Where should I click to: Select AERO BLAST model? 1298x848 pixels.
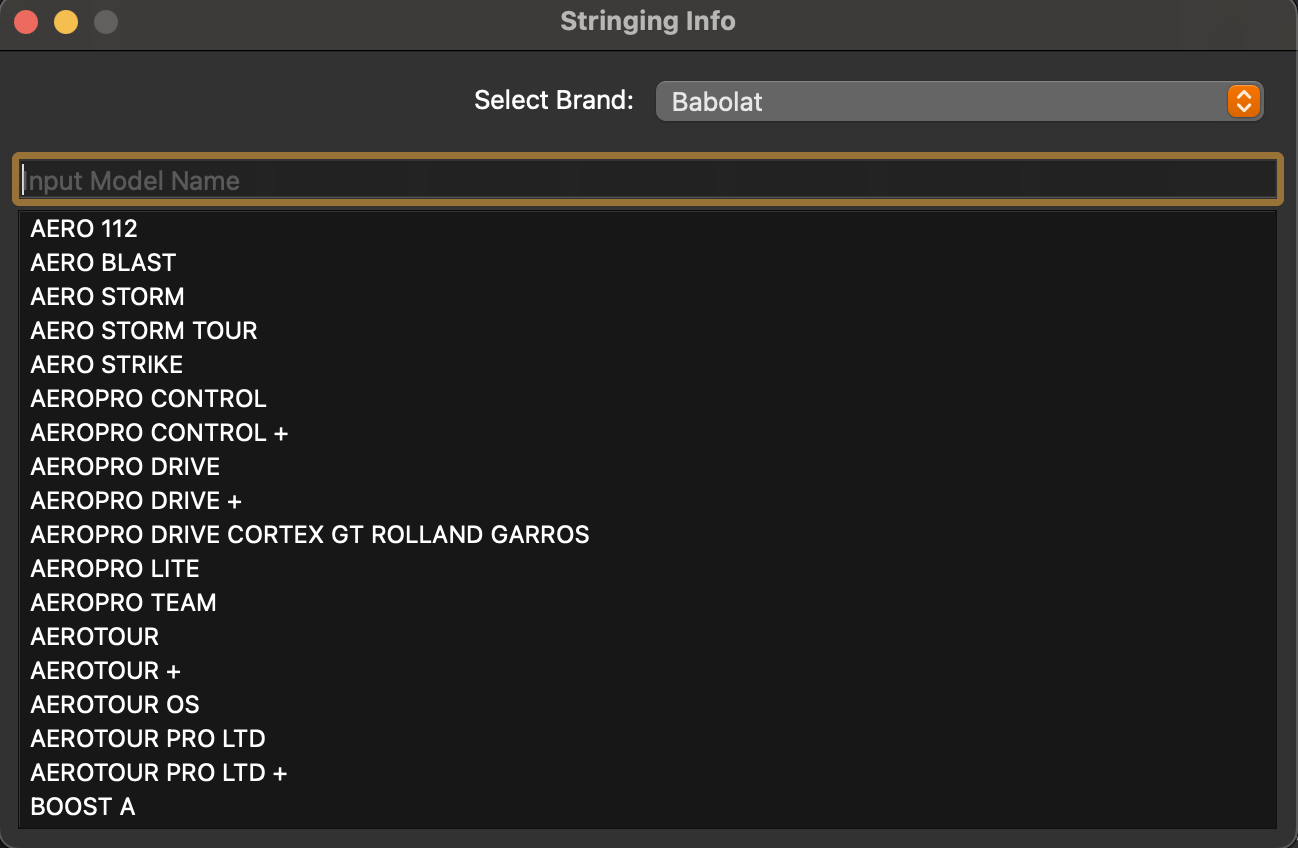[102, 262]
